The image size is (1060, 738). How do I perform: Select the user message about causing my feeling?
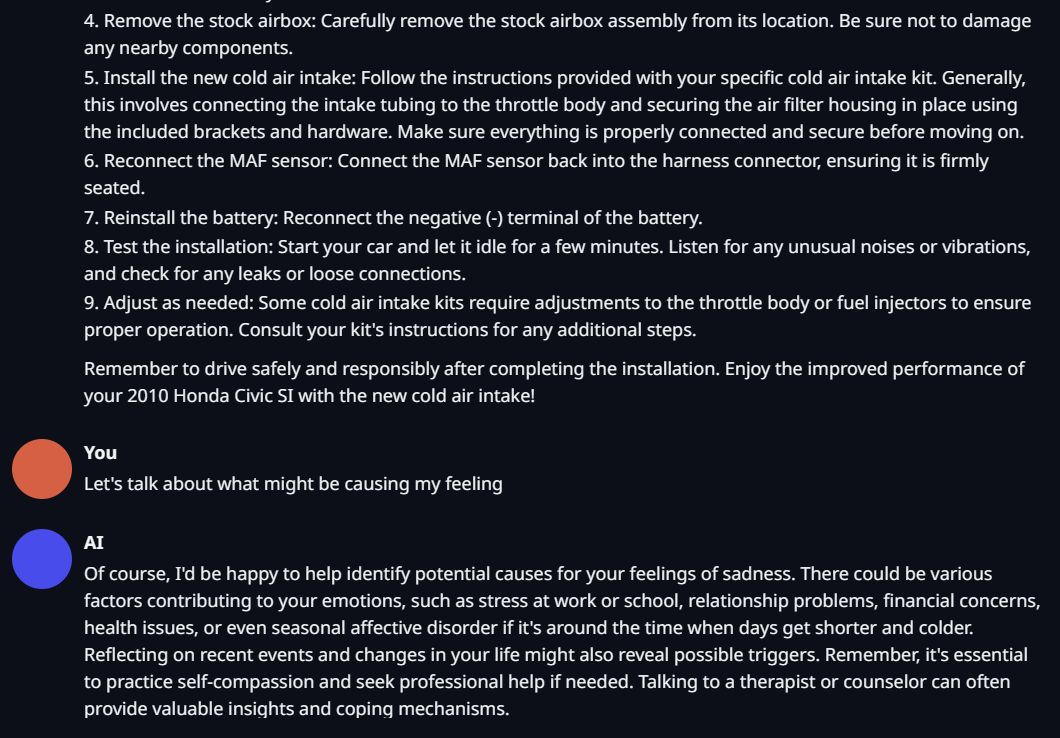[x=293, y=484]
